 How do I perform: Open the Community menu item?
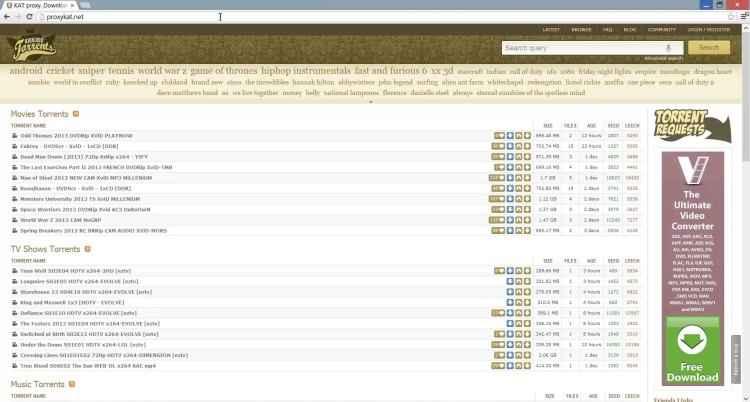click(662, 30)
